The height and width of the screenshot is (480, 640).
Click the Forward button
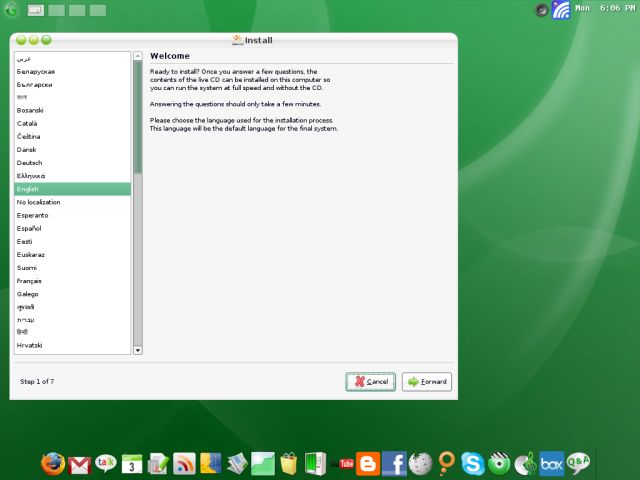pos(427,382)
